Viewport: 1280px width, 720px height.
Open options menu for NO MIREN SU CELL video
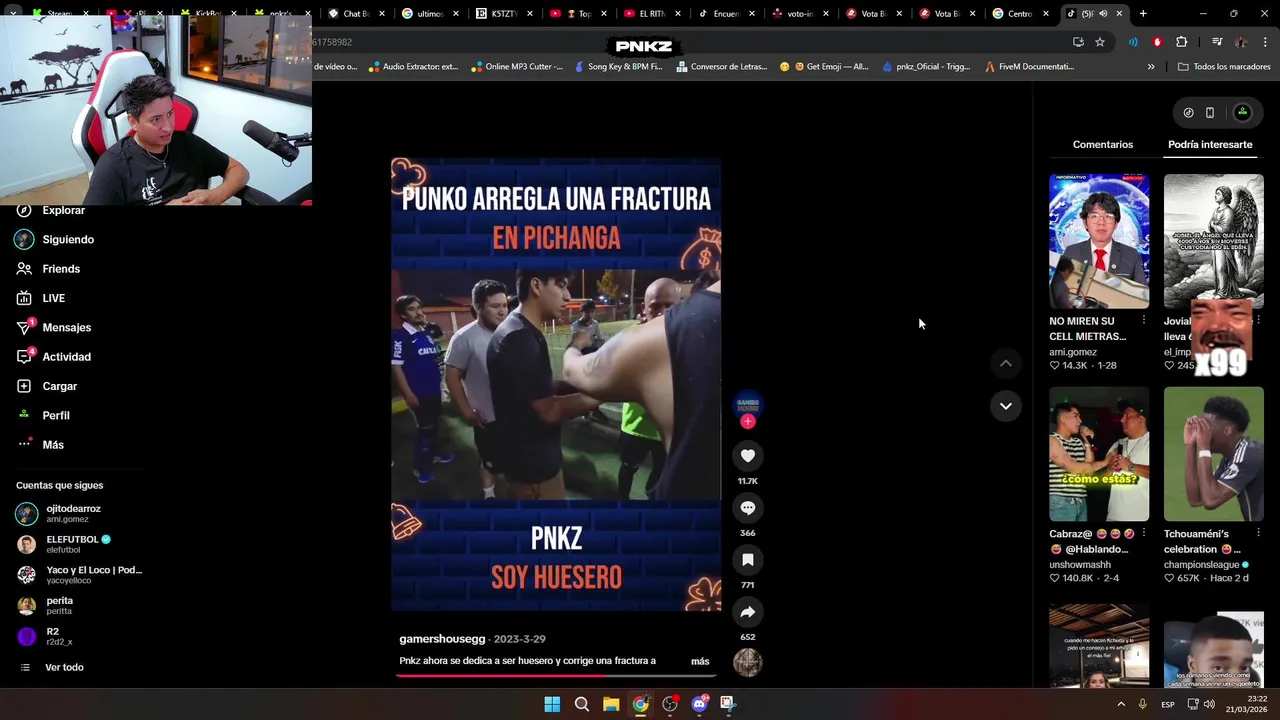1143,320
